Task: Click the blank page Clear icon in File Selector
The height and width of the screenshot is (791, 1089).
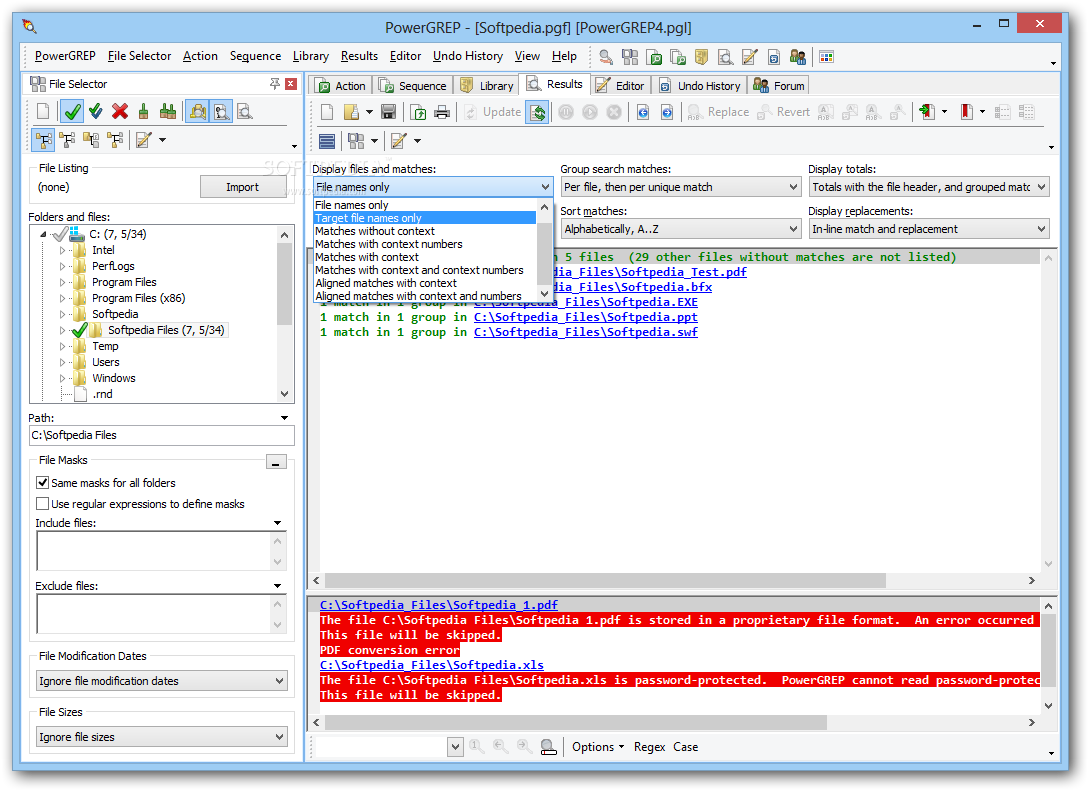Action: tap(43, 111)
